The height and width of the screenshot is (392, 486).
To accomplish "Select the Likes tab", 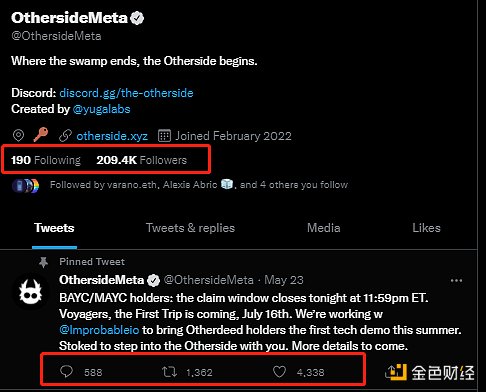I will click(x=426, y=228).
